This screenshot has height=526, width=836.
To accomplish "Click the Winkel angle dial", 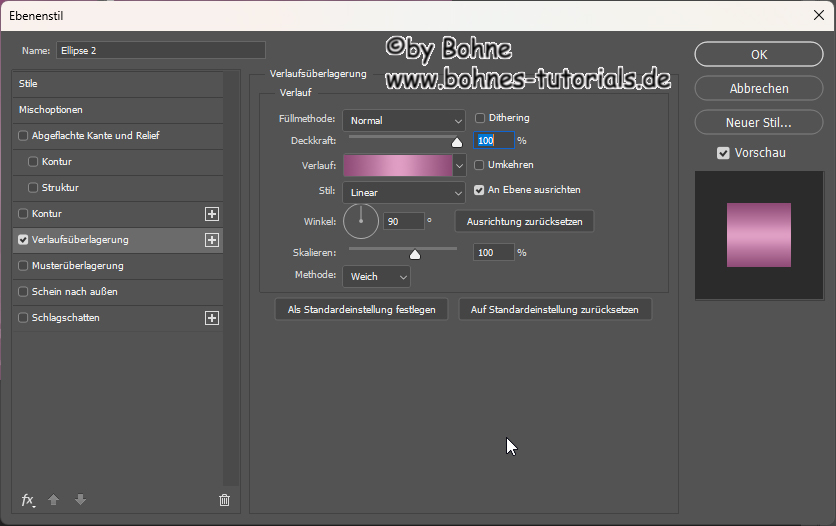I will [x=361, y=221].
